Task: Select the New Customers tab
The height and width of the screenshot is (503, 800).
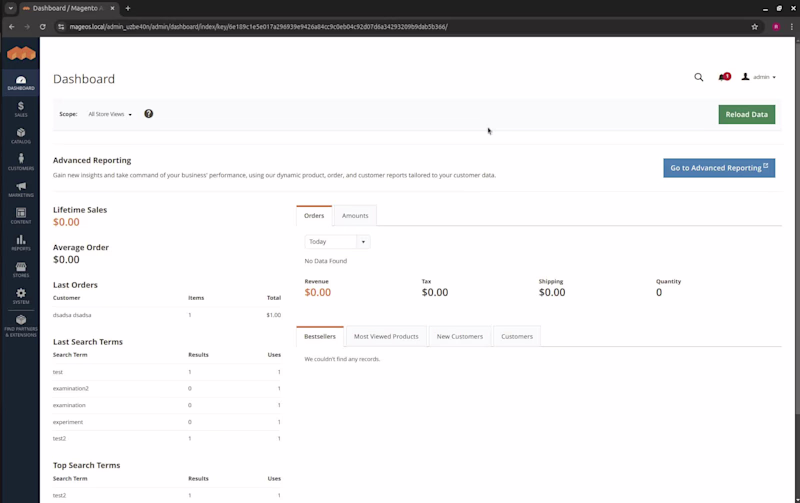Action: point(460,337)
